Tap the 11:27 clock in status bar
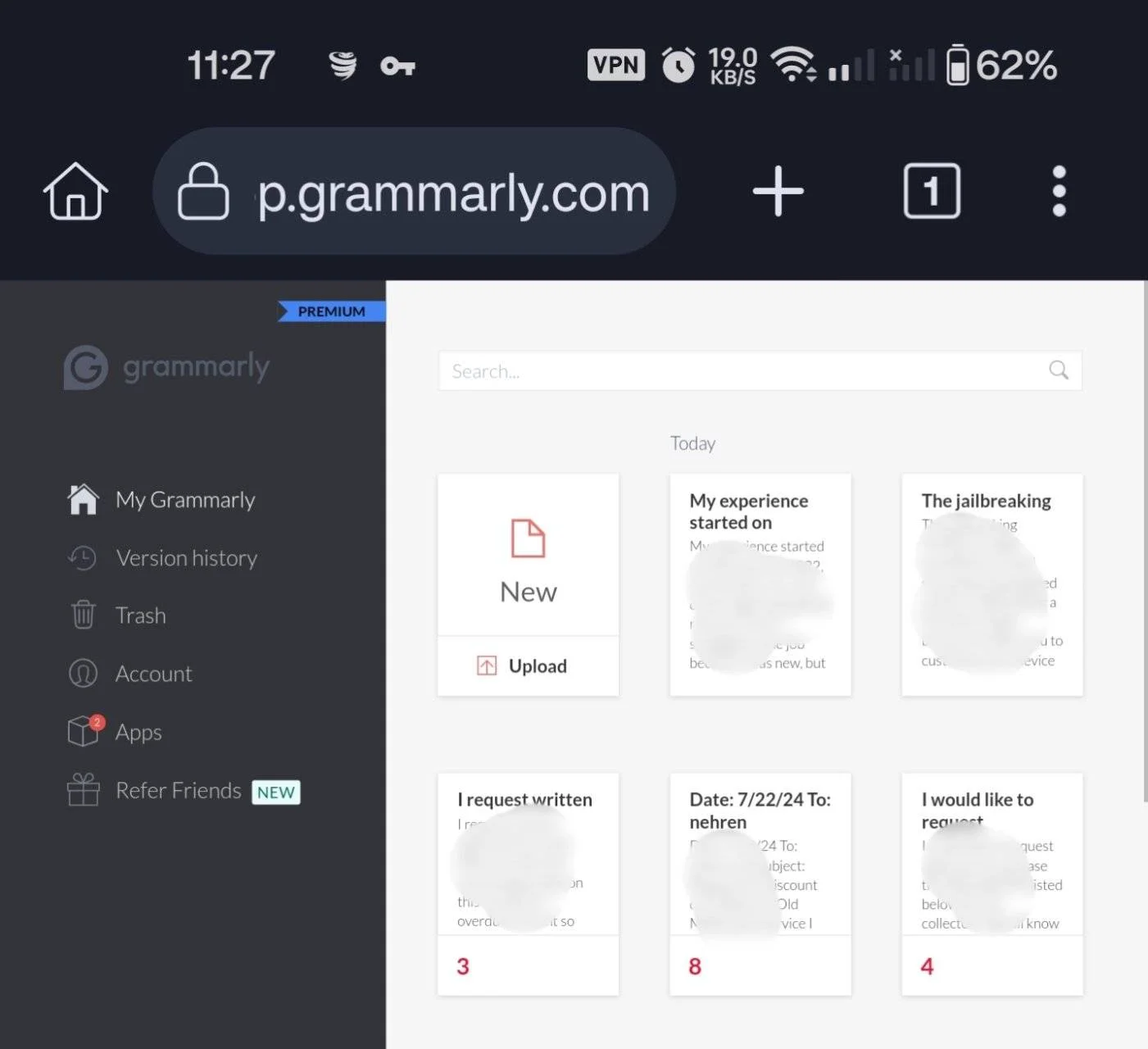The image size is (1148, 1049). pyautogui.click(x=231, y=65)
